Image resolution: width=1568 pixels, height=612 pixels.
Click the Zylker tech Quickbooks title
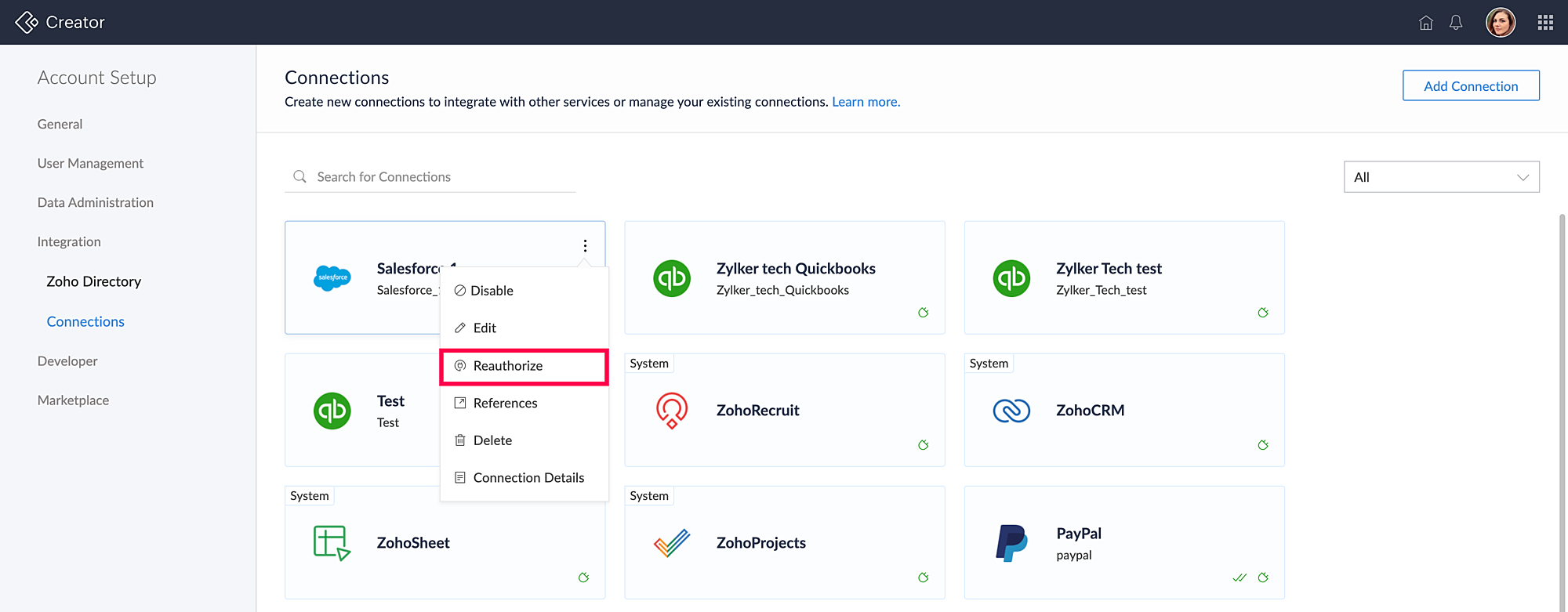(796, 269)
